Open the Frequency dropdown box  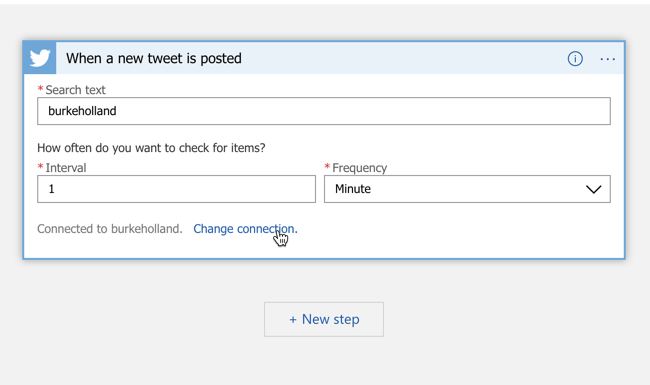(467, 189)
